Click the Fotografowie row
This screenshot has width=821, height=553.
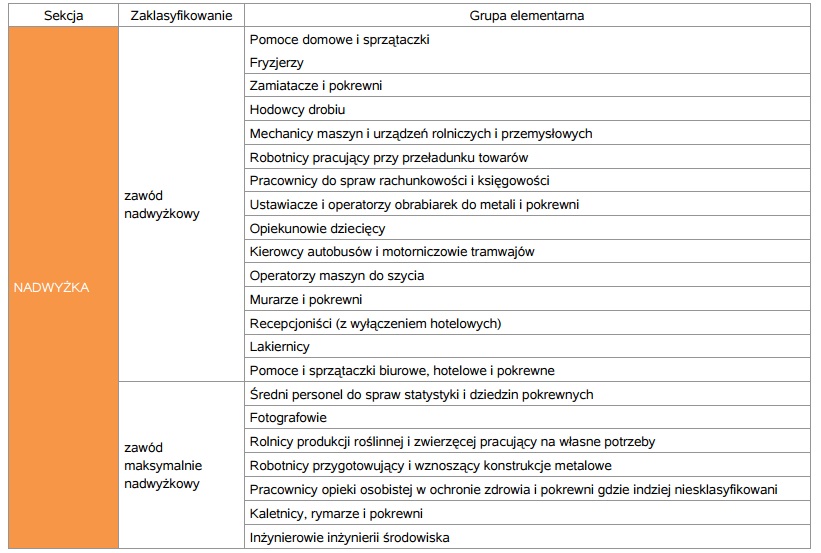[x=527, y=417]
